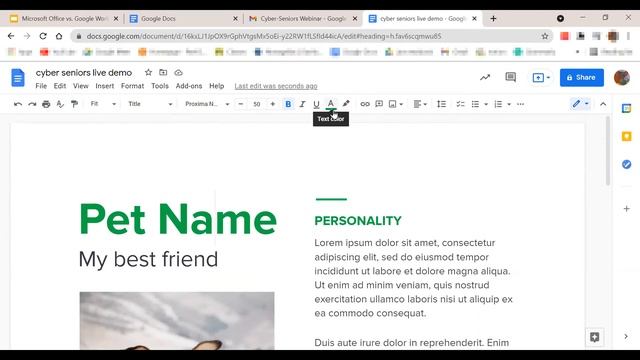Viewport: 640px width, 360px height.
Task: Check document cloud save status icon
Action: (178, 72)
